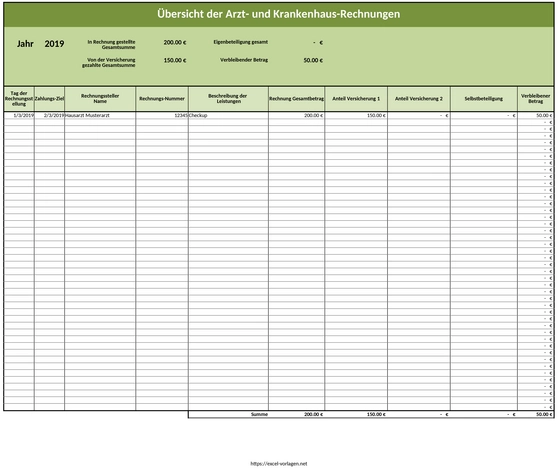Select the 'Anteil Versicherung 2' column header

tap(419, 99)
